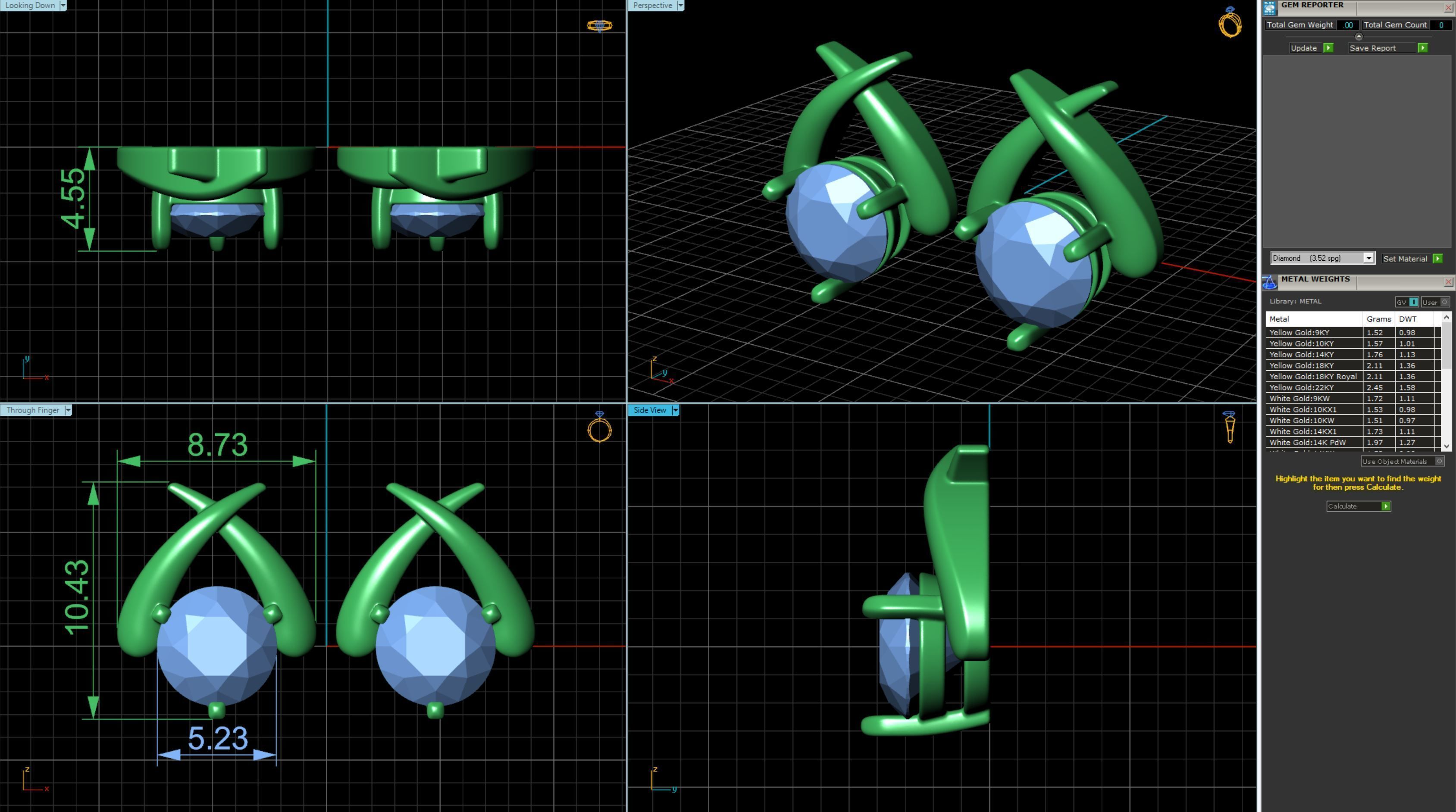Screen dimensions: 1456x812
Task: Click the Perspective viewport ring icon
Action: 1230,22
